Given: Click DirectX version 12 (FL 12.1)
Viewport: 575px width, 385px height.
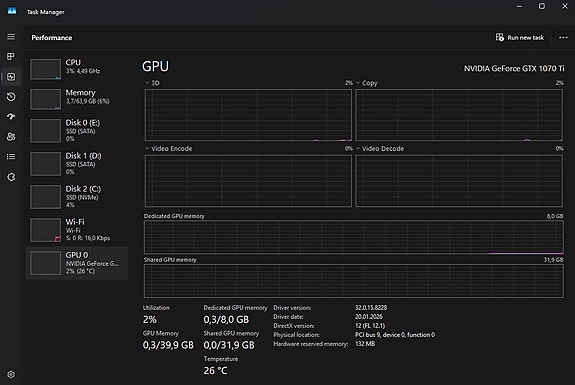Looking at the screenshot, I should (x=370, y=326).
